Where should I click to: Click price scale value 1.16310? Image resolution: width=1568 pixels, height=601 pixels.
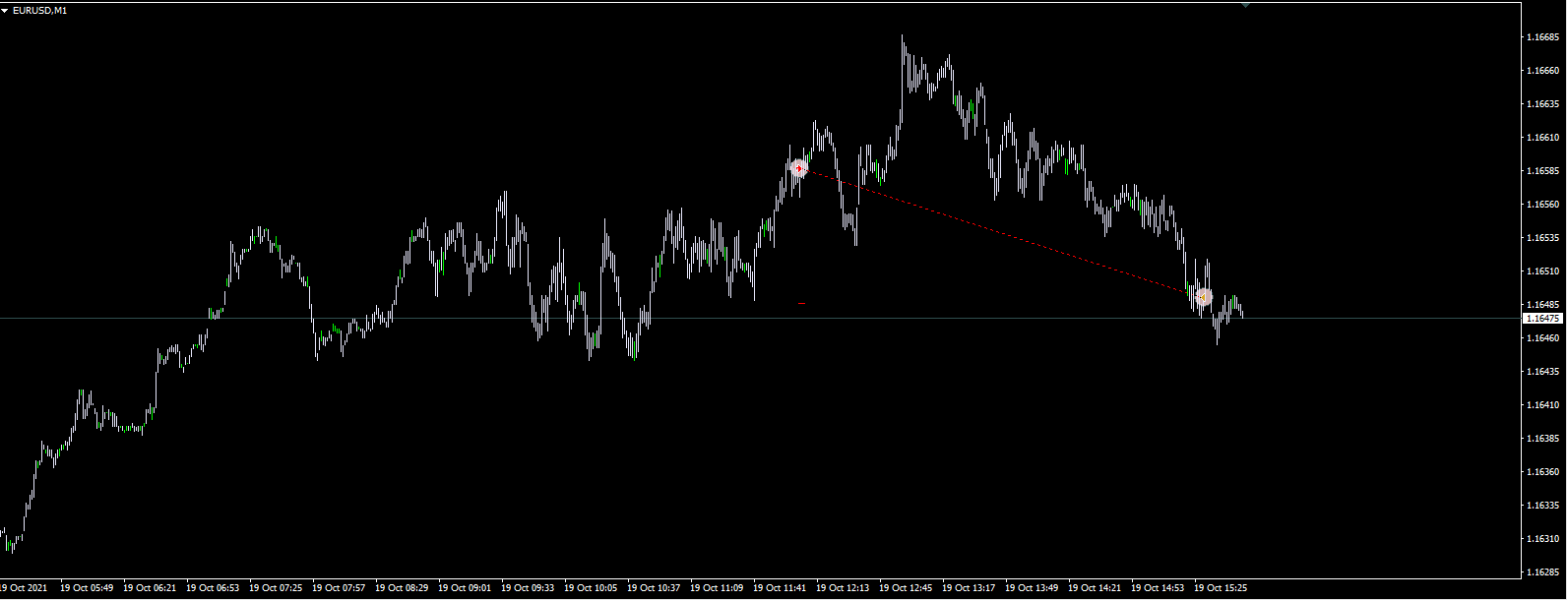(x=1542, y=539)
